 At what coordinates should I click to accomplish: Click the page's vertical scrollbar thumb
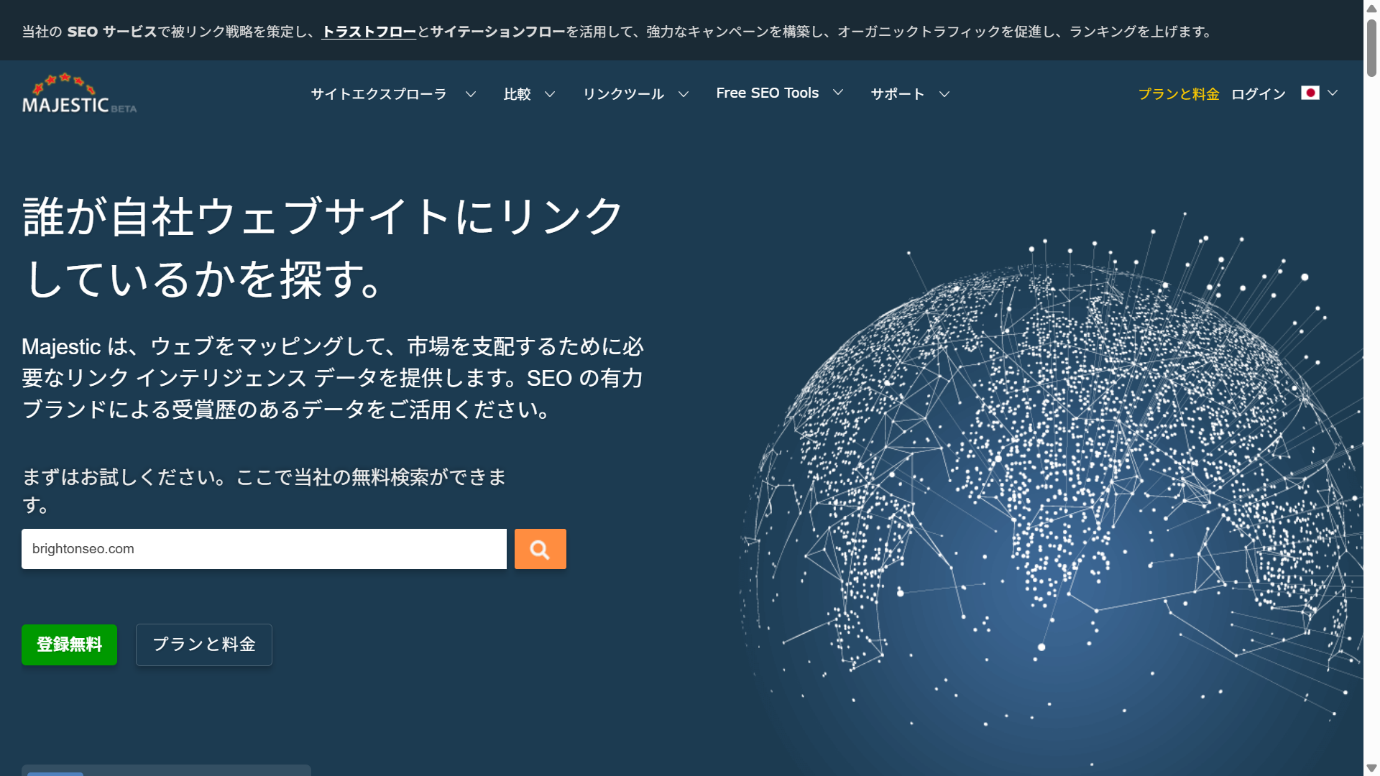pyautogui.click(x=1371, y=48)
